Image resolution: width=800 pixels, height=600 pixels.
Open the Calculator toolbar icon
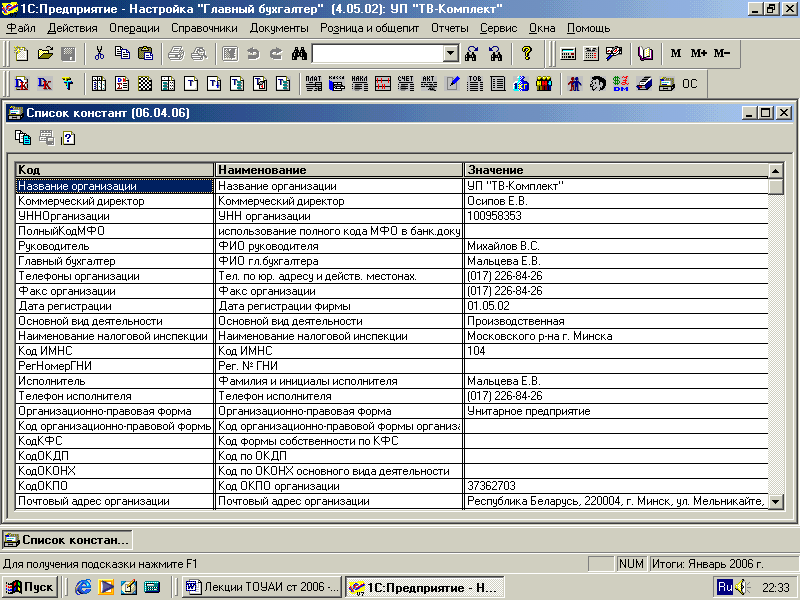(x=568, y=53)
